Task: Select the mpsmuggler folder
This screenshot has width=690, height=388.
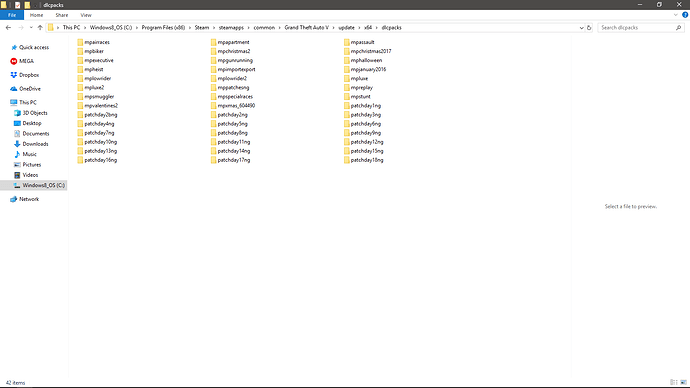Action: [95, 97]
